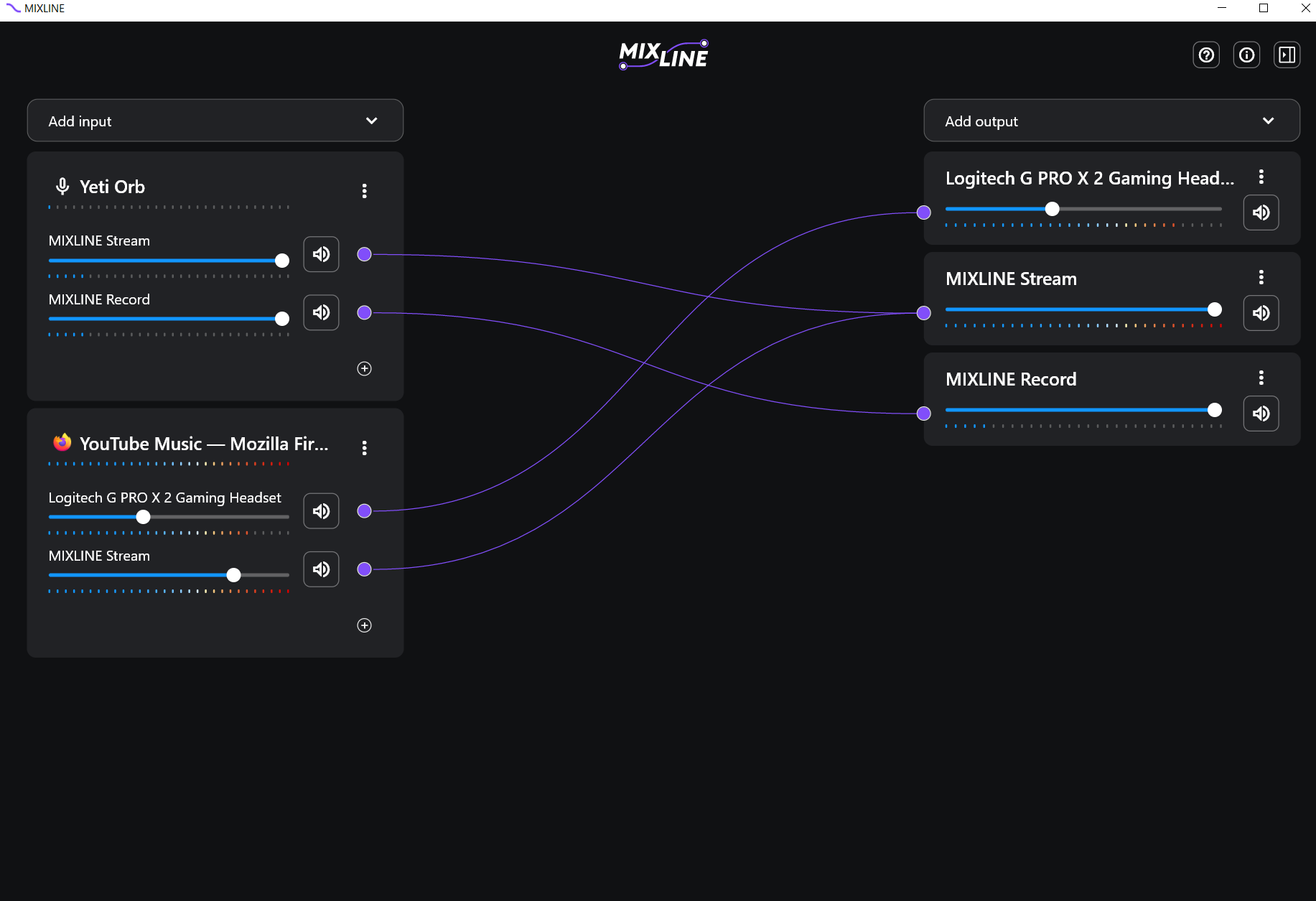
Task: Expand the Add output dropdown
Action: [1111, 121]
